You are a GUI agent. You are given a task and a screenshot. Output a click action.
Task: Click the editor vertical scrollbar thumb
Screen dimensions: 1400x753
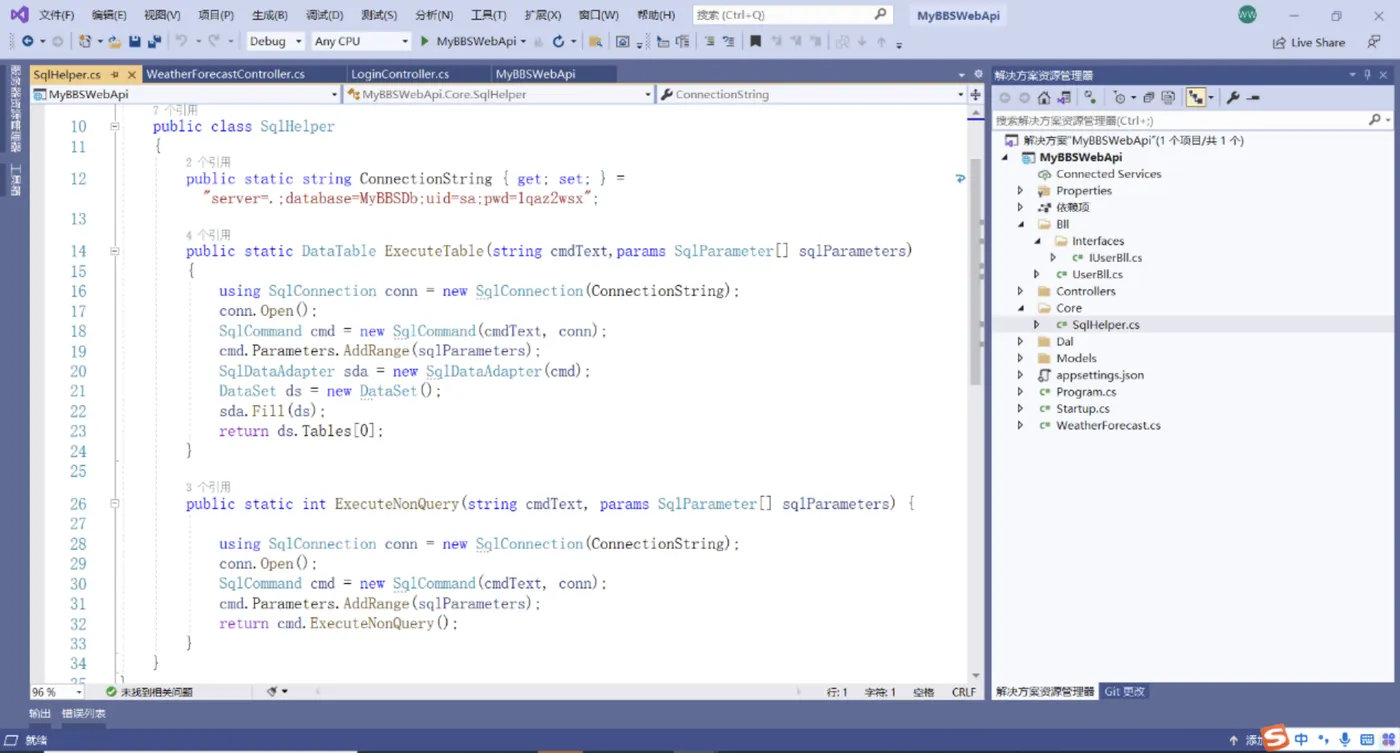coord(975,270)
